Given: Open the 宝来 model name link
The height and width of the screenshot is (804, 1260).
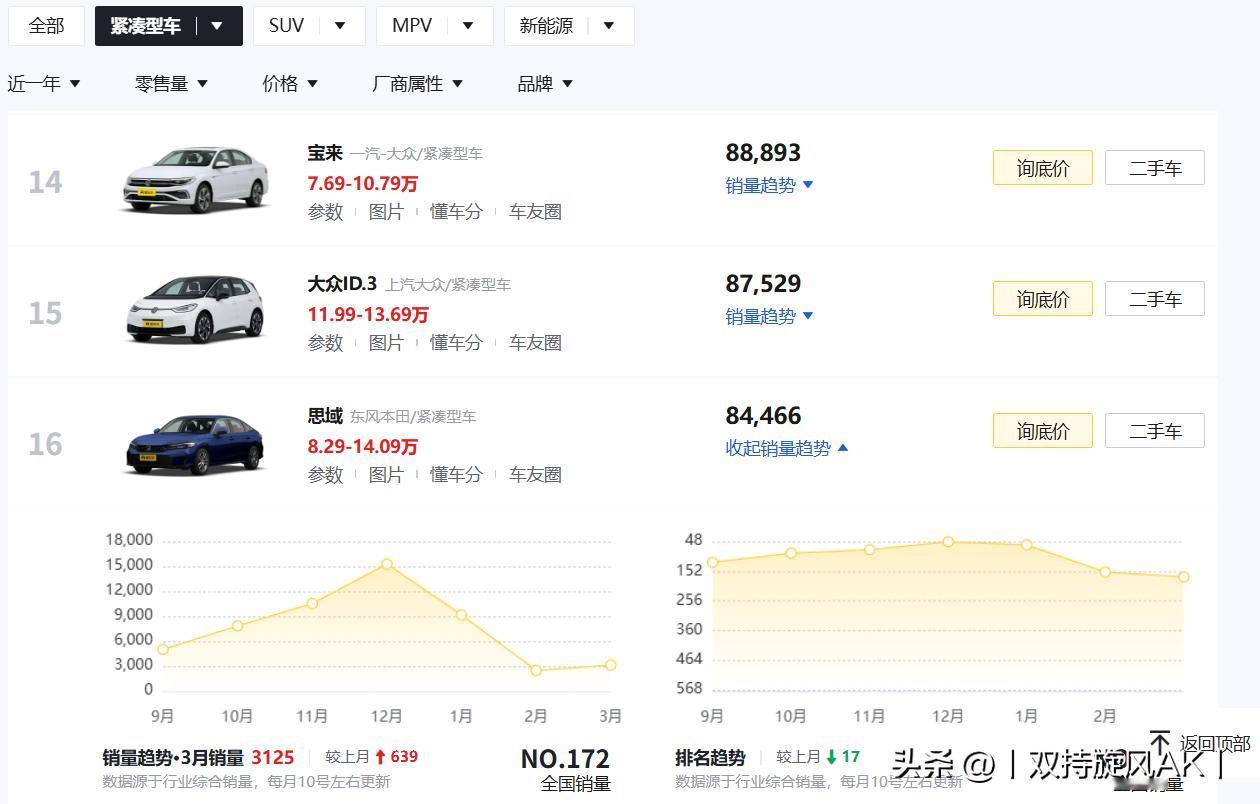Looking at the screenshot, I should pyautogui.click(x=325, y=153).
